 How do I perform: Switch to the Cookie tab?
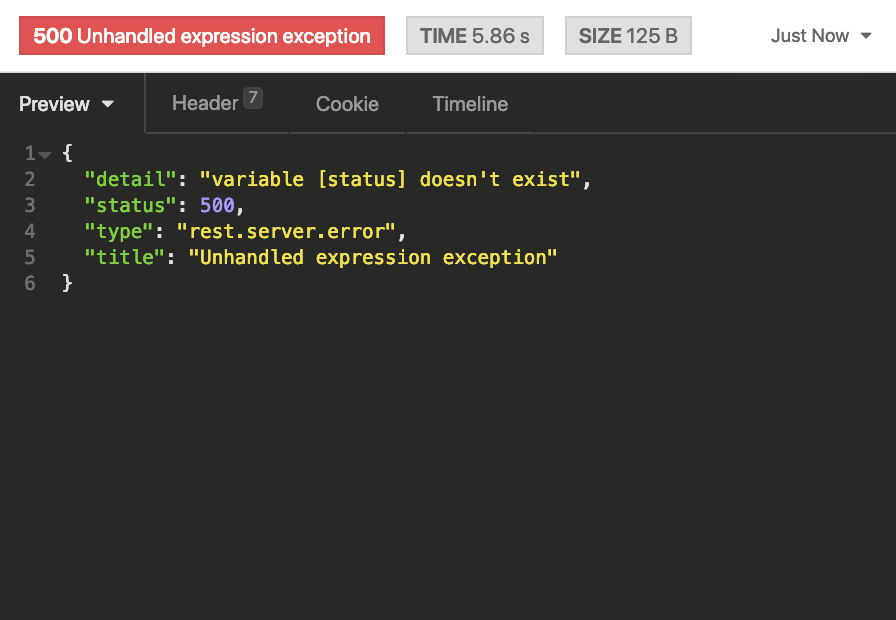point(347,104)
